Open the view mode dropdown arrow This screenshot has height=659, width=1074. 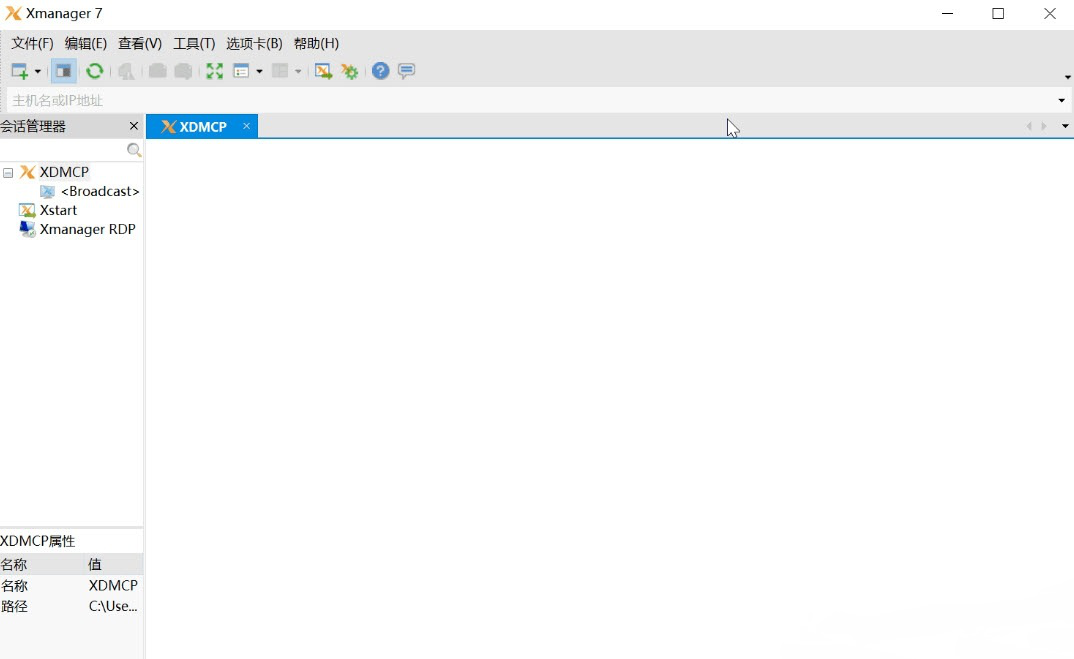(258, 70)
